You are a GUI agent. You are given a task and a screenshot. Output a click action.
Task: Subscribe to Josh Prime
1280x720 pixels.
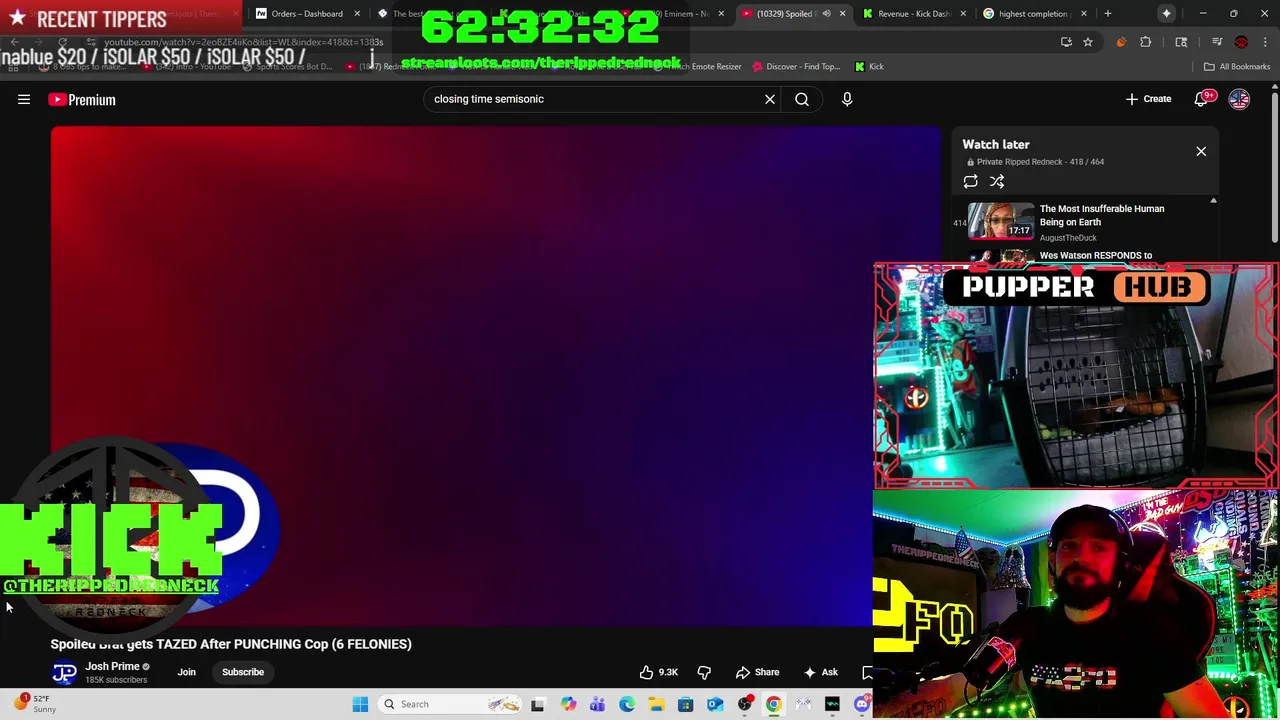[x=243, y=672]
